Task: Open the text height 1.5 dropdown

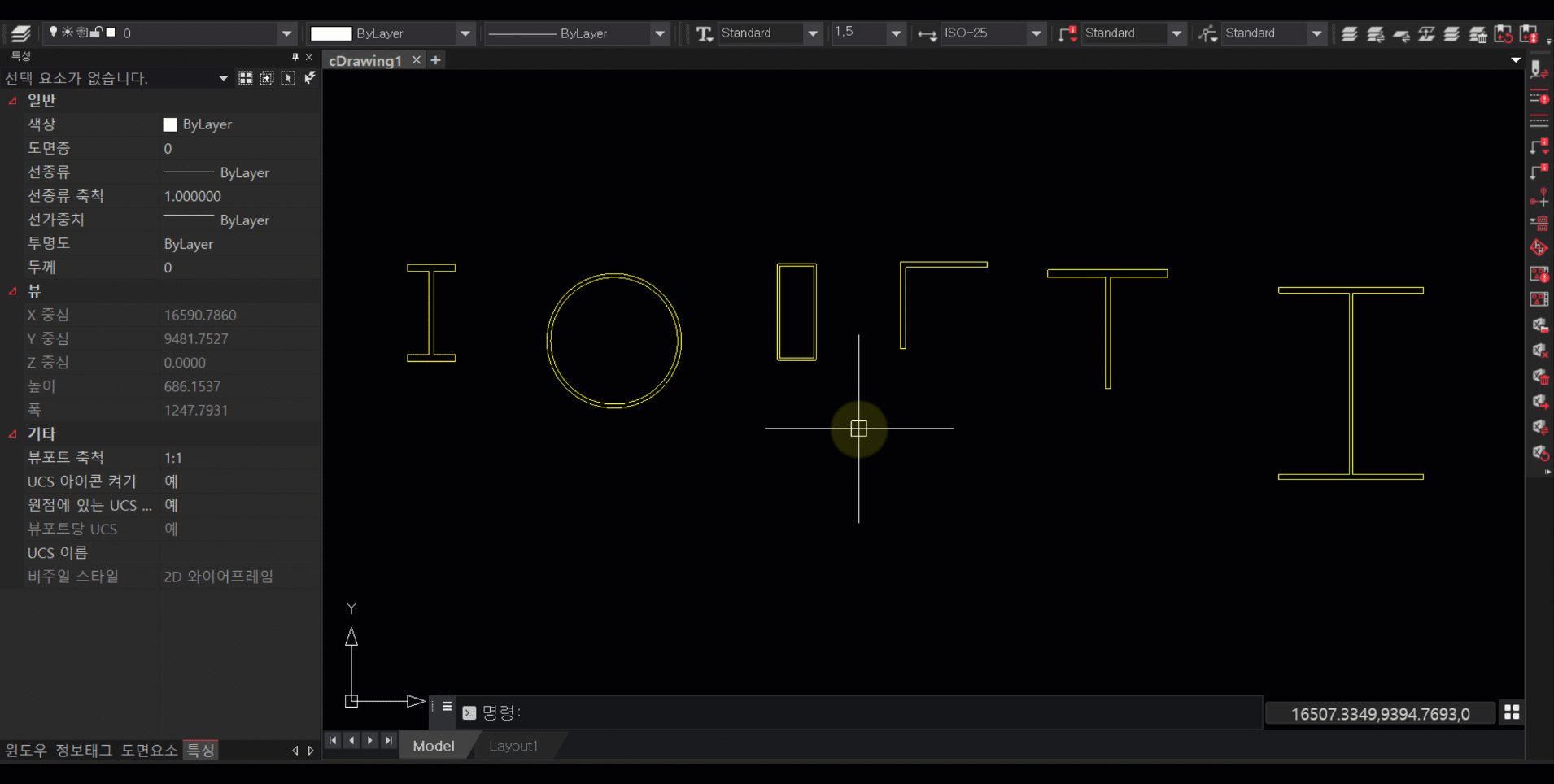Action: click(x=896, y=34)
